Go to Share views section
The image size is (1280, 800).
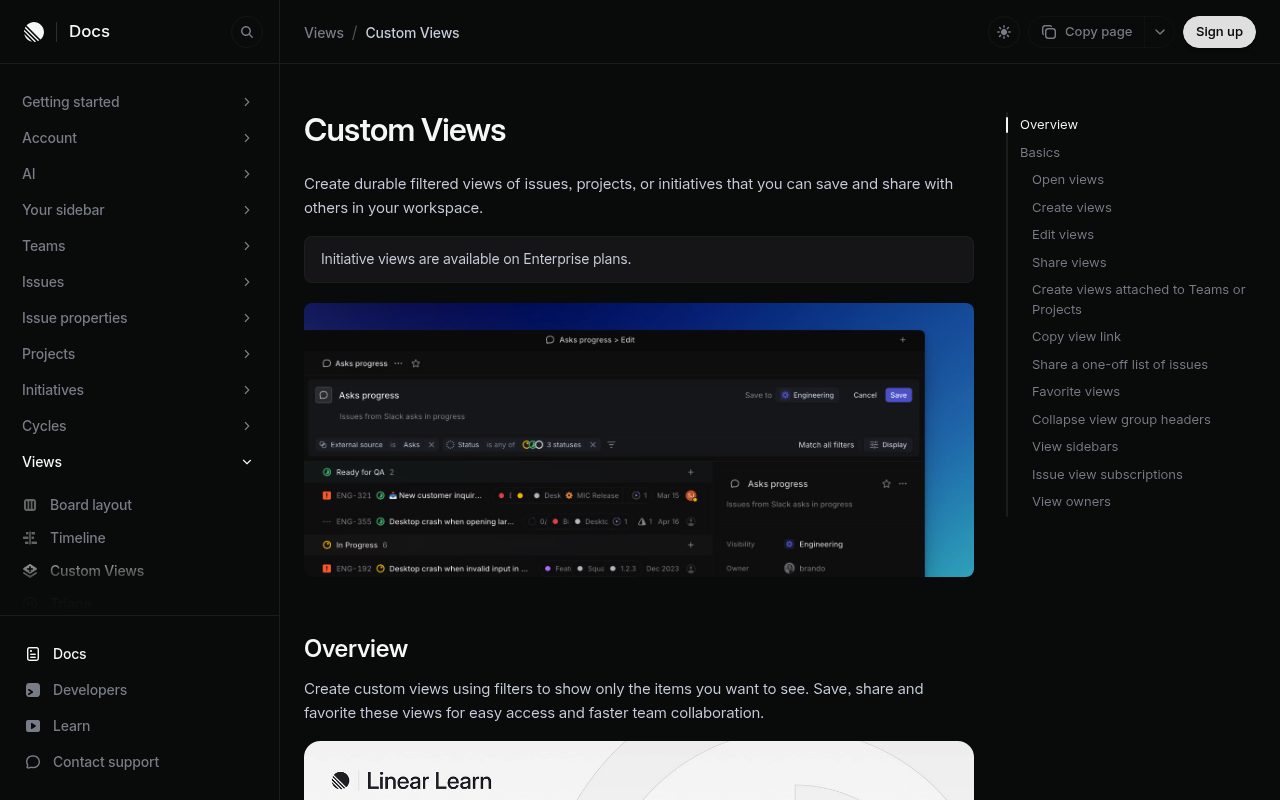(1069, 263)
